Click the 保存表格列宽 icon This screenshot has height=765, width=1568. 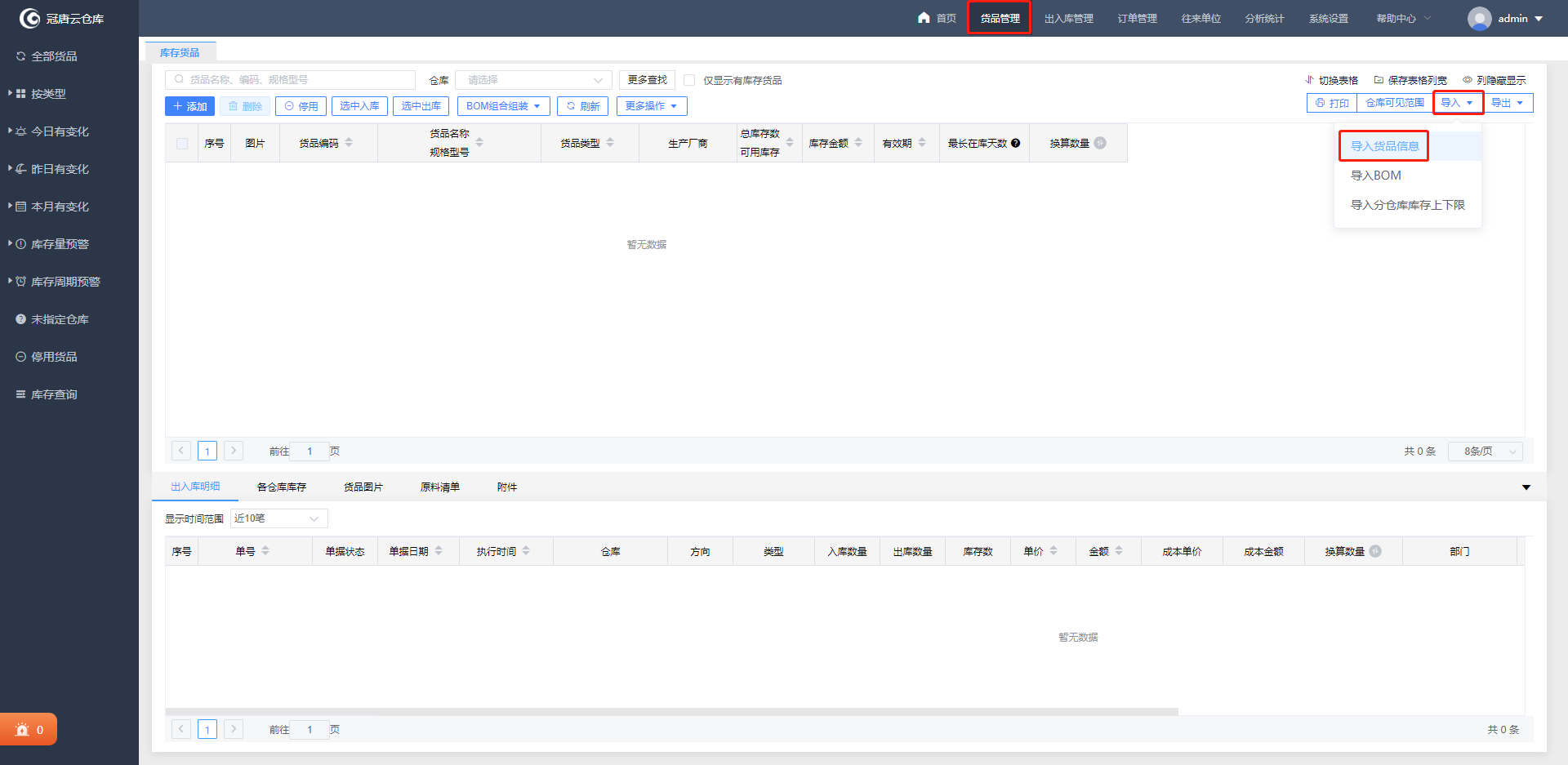1379,80
